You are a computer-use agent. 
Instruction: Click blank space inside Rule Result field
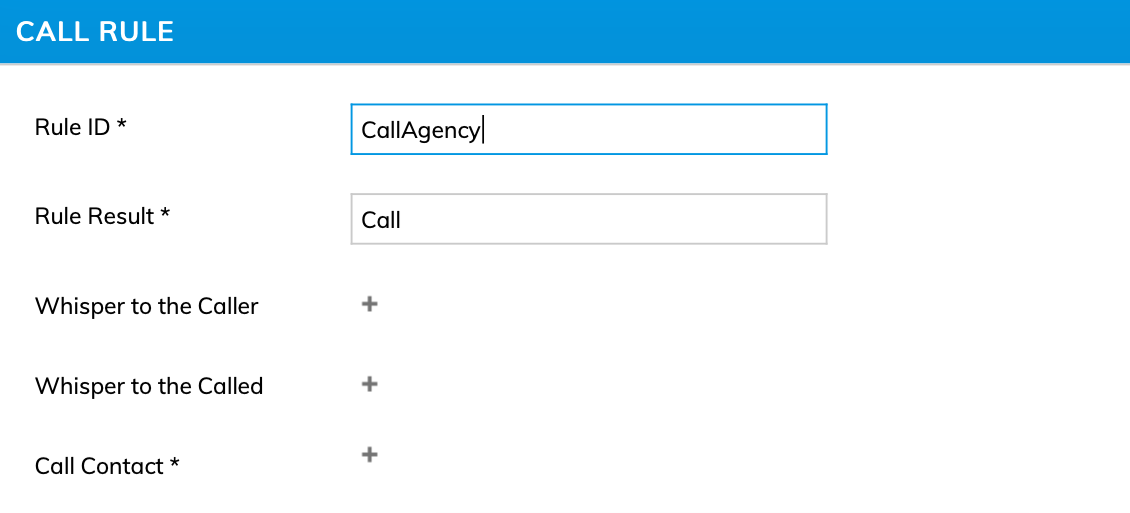tap(650, 219)
